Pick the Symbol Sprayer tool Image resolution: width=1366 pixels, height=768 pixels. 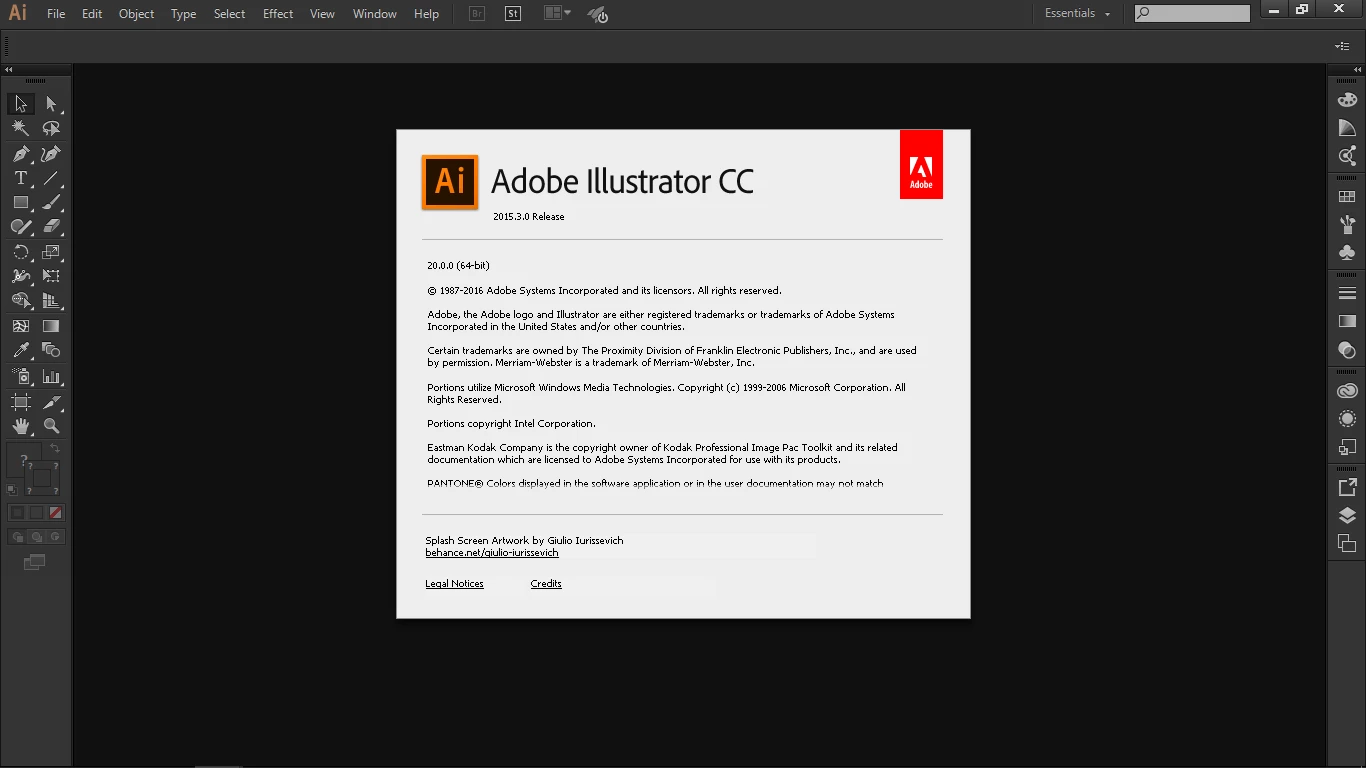point(20,377)
